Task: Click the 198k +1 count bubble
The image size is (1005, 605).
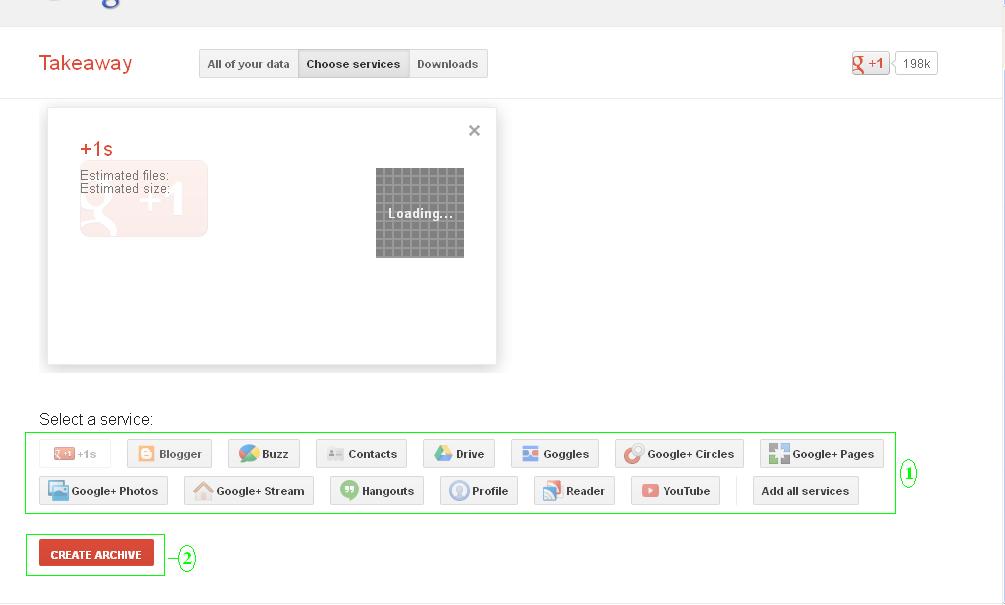Action: (x=916, y=63)
